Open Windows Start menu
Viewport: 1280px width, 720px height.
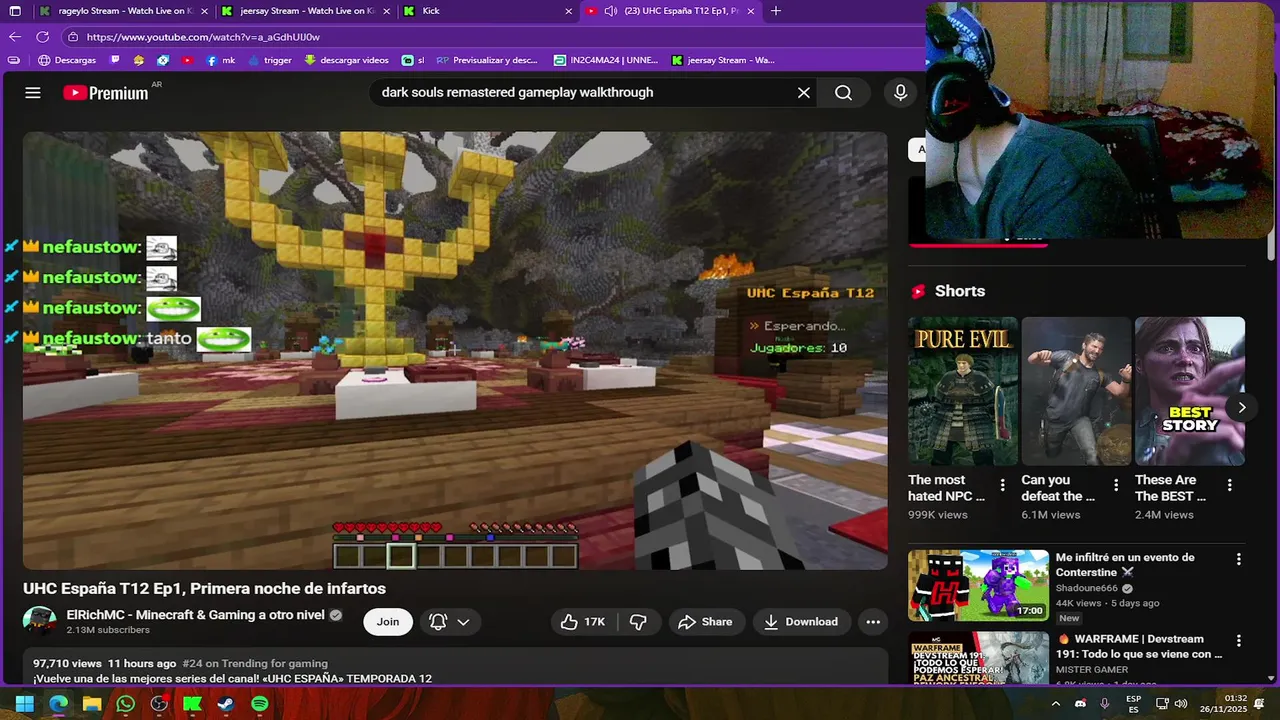click(24, 704)
